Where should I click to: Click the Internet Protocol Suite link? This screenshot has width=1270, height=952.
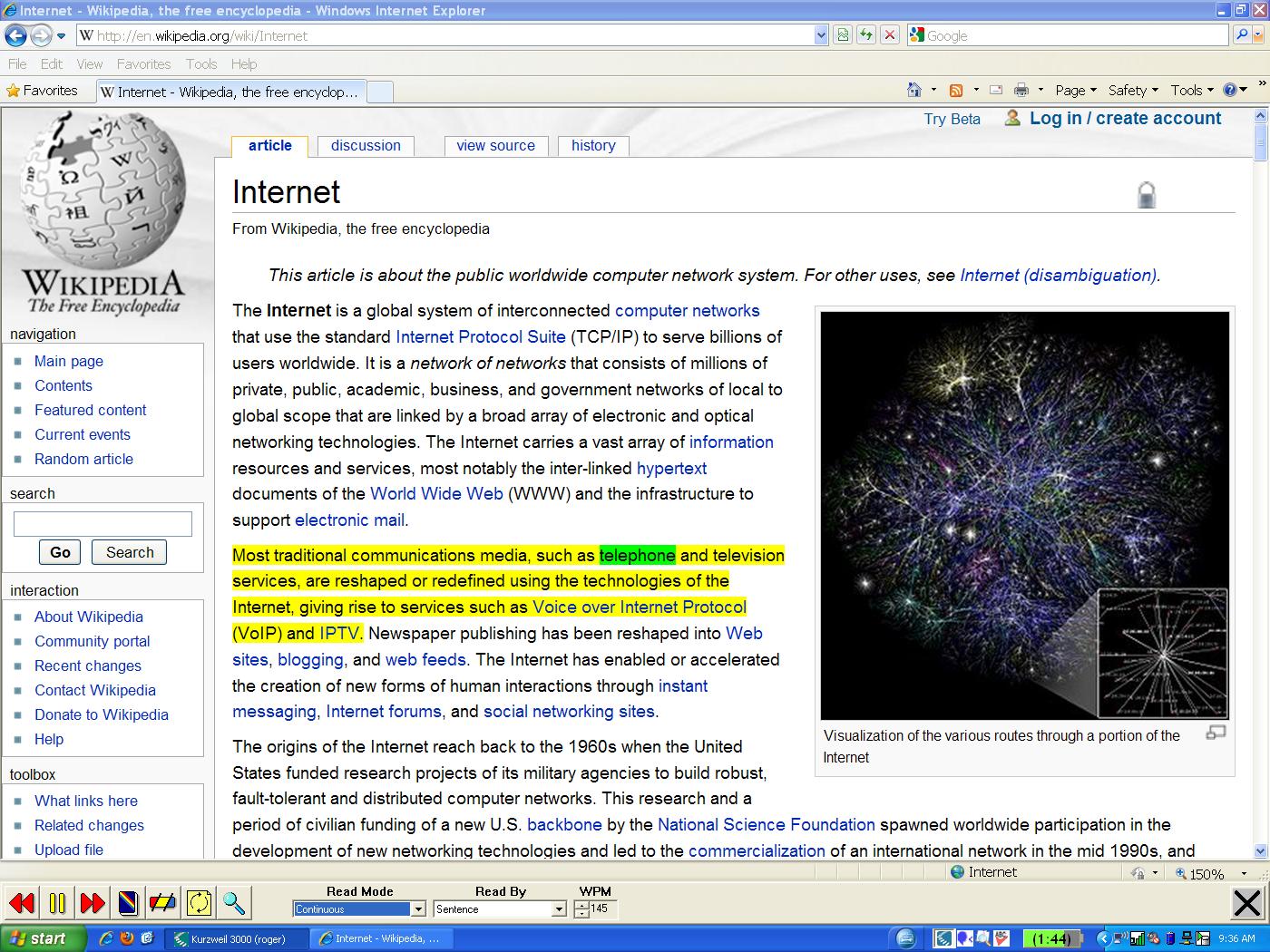tap(481, 336)
